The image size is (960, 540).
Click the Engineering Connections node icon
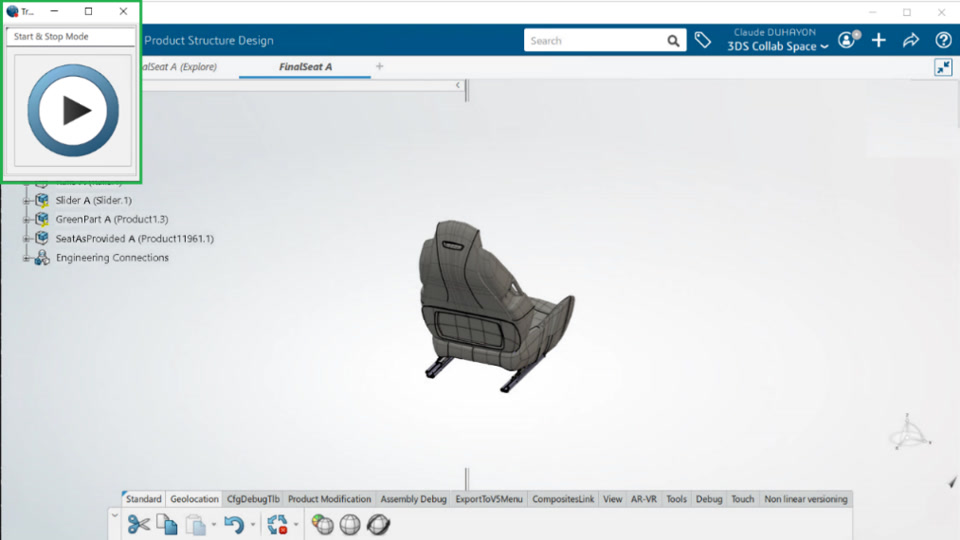pyautogui.click(x=42, y=258)
